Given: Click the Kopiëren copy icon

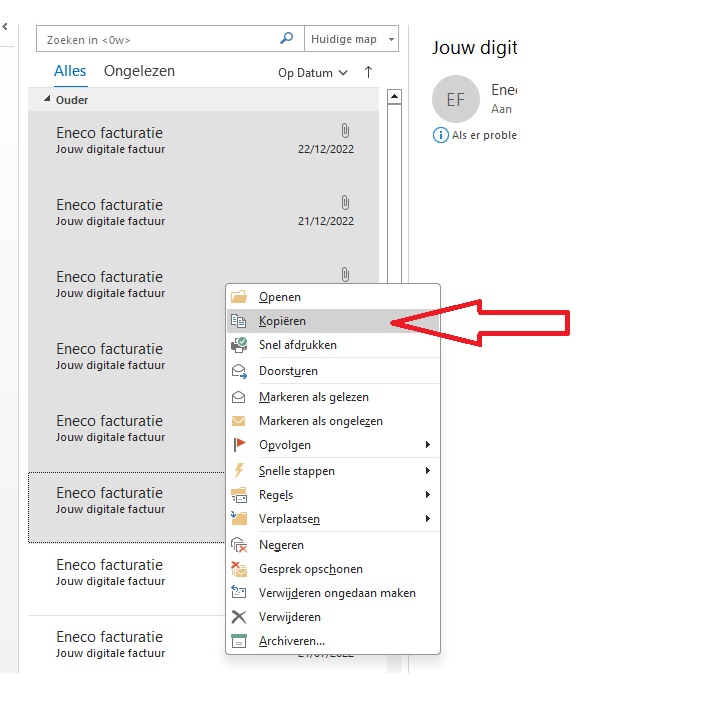Looking at the screenshot, I should pos(239,321).
